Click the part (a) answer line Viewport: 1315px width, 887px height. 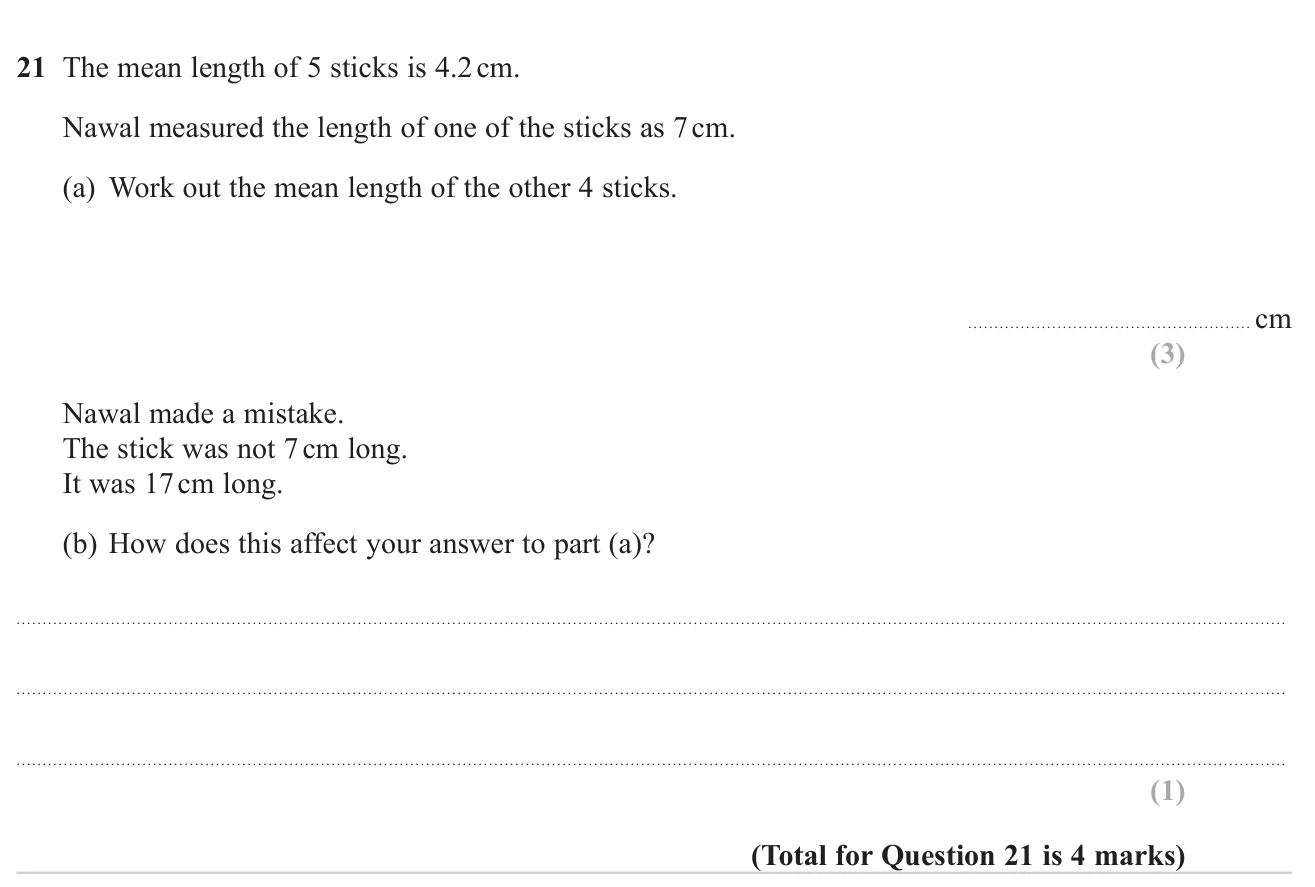[x=1108, y=326]
